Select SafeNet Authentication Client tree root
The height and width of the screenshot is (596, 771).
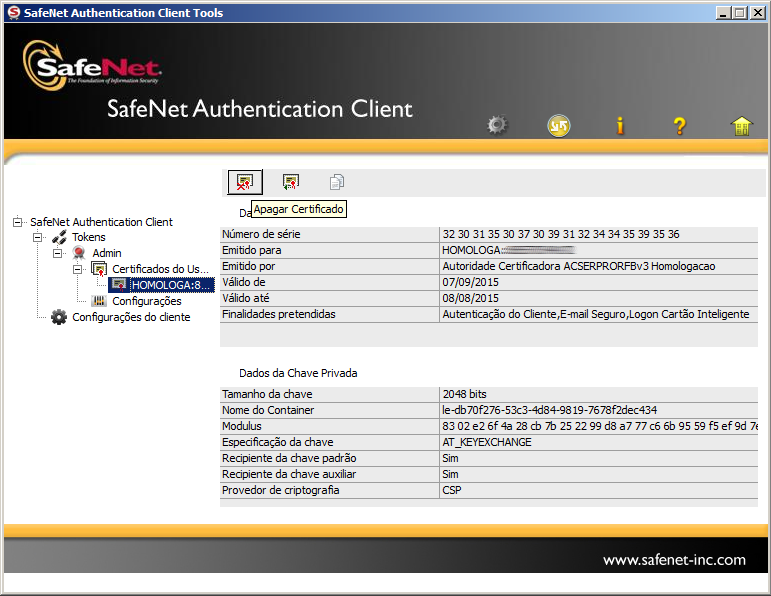tap(101, 222)
